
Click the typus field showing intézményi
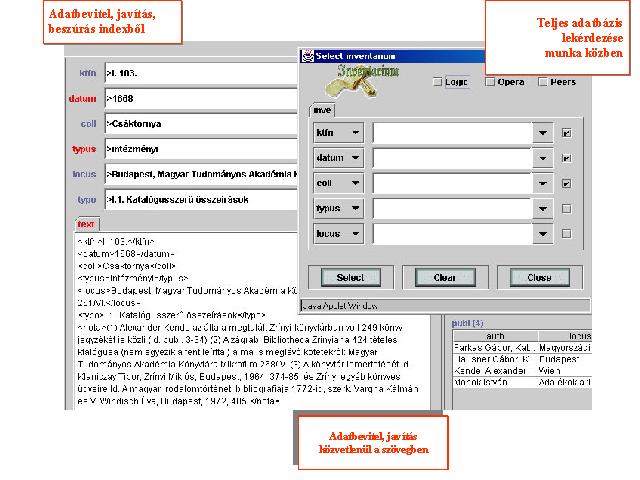(x=201, y=149)
